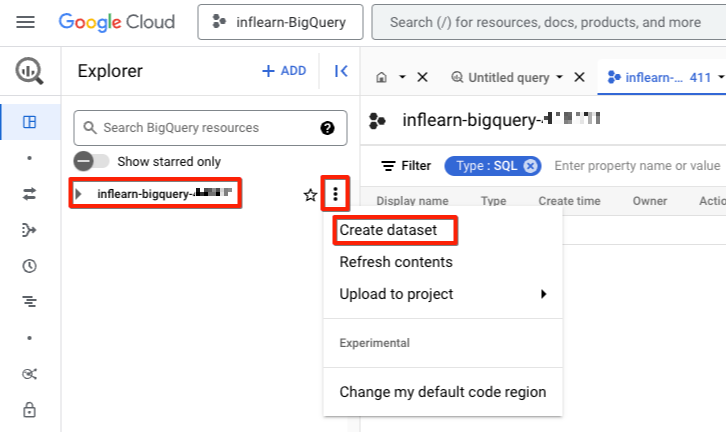Open the lock icon in sidebar
Viewport: 726px width, 432px height.
[x=30, y=410]
